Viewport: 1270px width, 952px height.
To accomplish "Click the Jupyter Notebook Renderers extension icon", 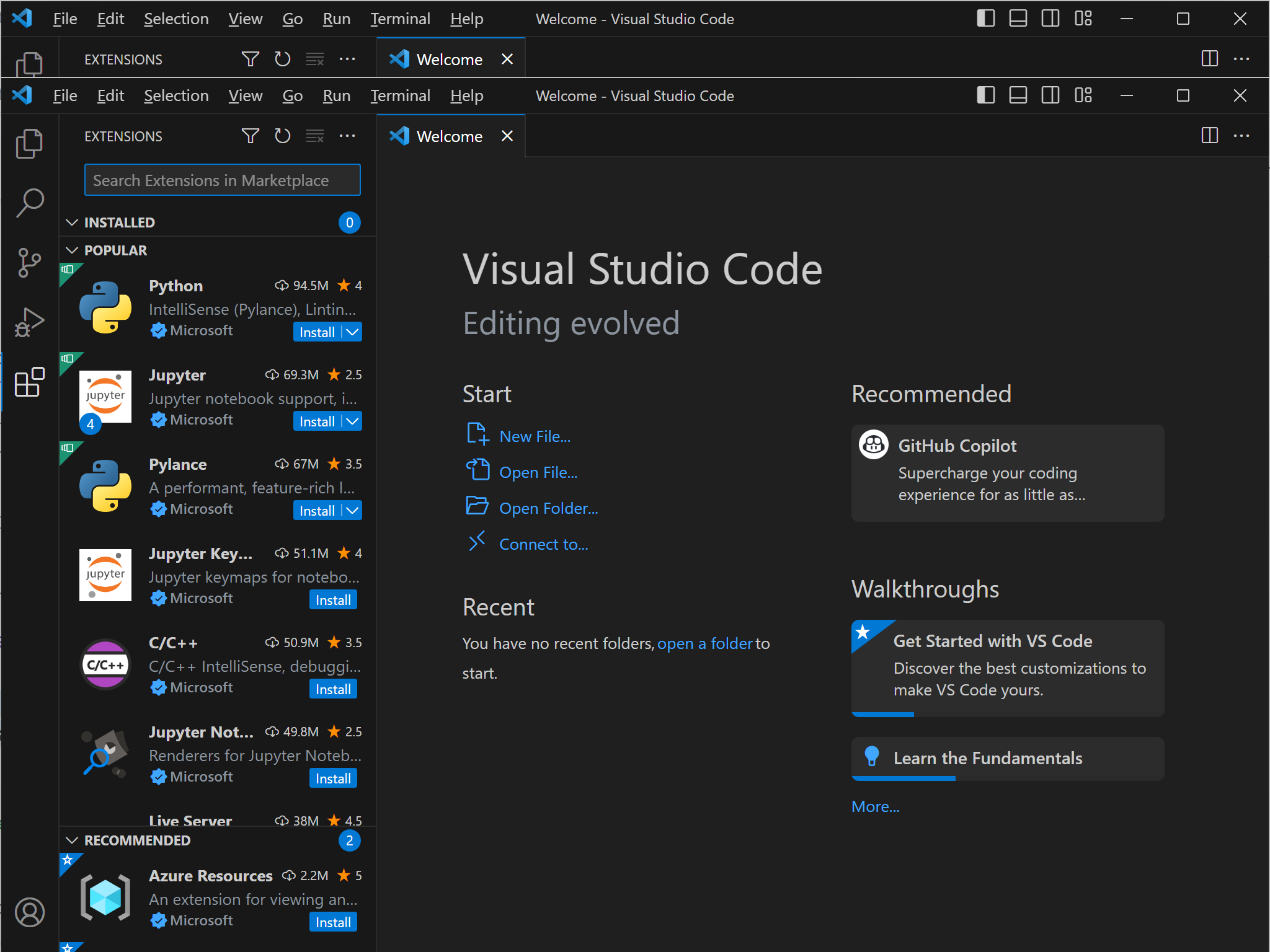I will click(105, 754).
